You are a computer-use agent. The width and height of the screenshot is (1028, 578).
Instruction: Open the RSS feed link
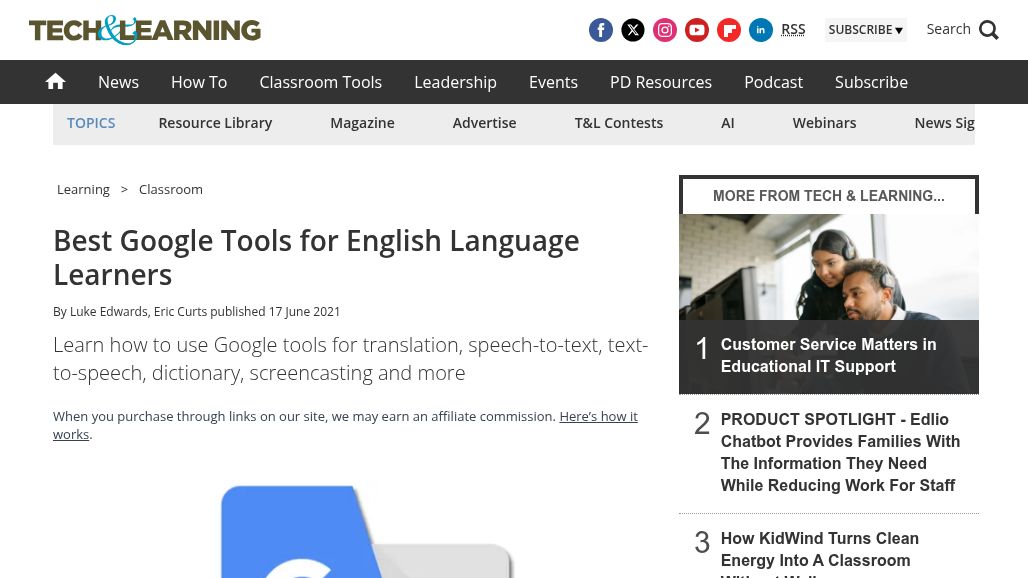tap(793, 29)
